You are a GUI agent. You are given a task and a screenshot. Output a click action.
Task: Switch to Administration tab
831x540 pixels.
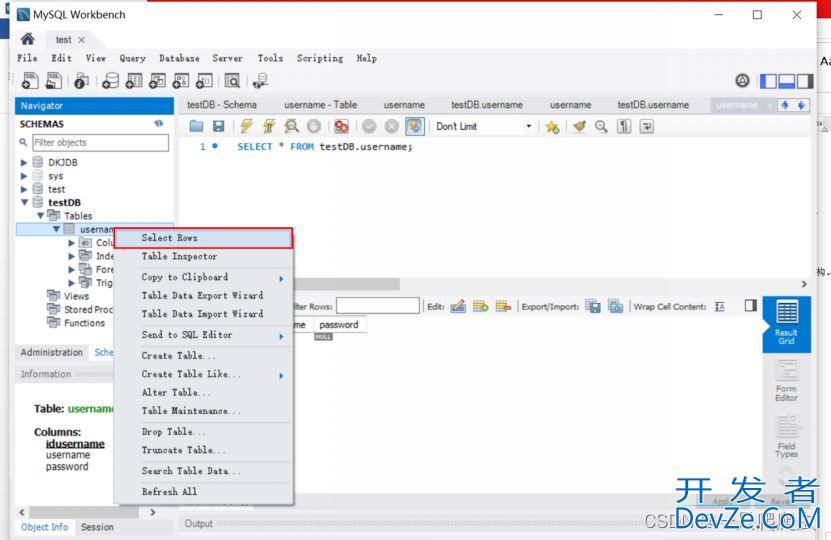51,352
